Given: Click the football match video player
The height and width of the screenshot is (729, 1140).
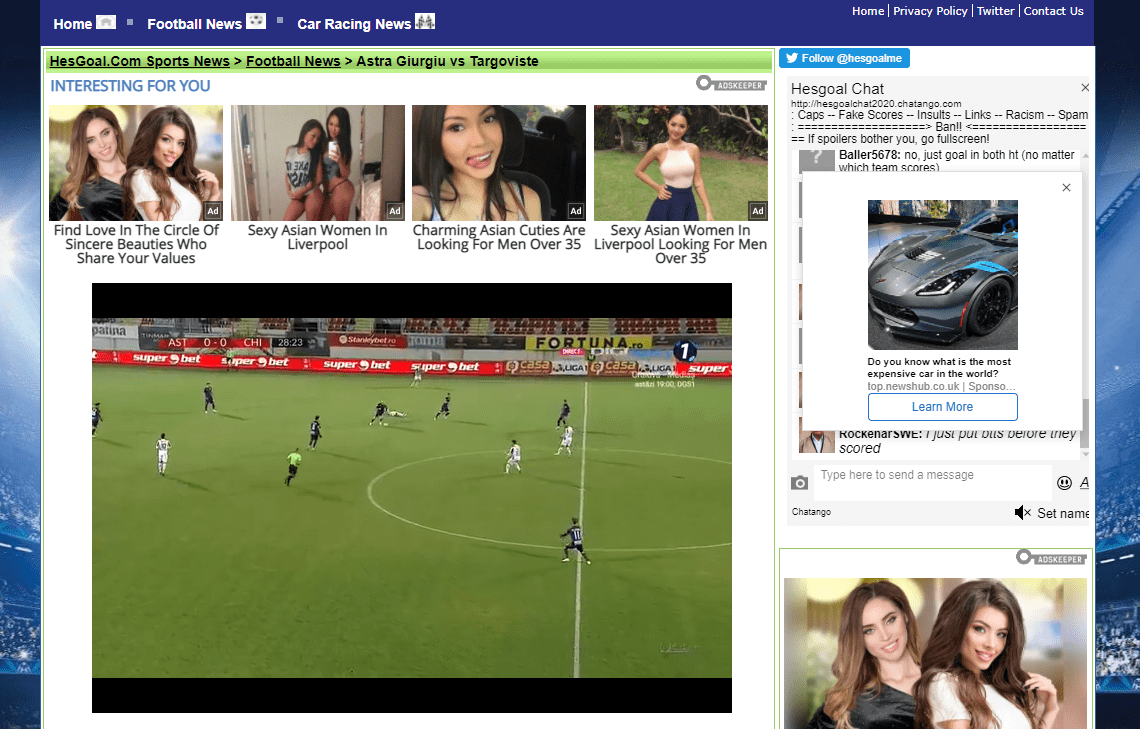Looking at the screenshot, I should point(411,497).
